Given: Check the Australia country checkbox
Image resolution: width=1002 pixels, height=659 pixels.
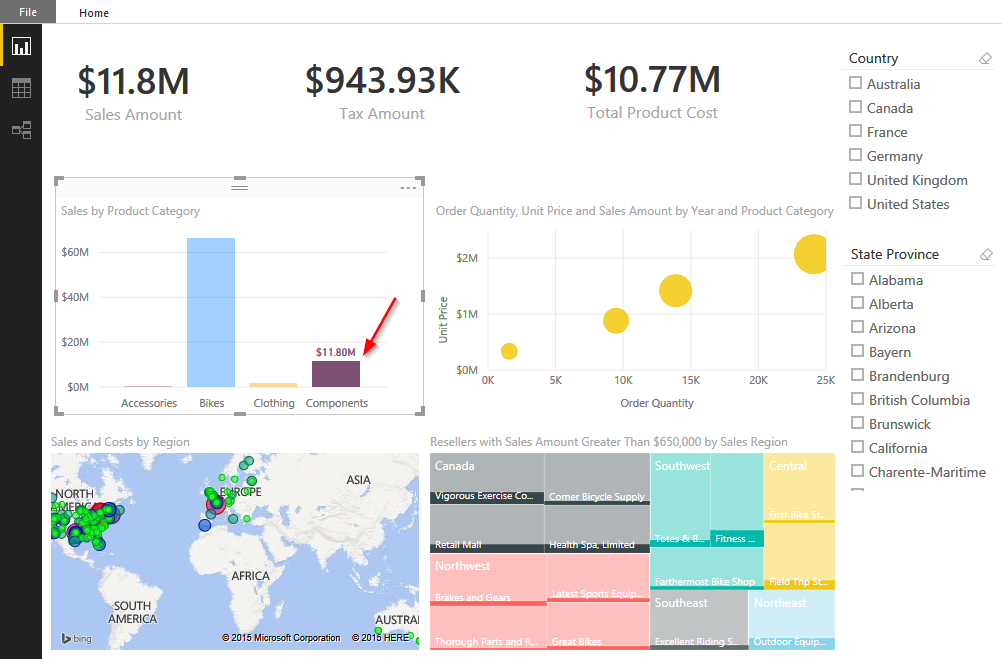Looking at the screenshot, I should 857,84.
